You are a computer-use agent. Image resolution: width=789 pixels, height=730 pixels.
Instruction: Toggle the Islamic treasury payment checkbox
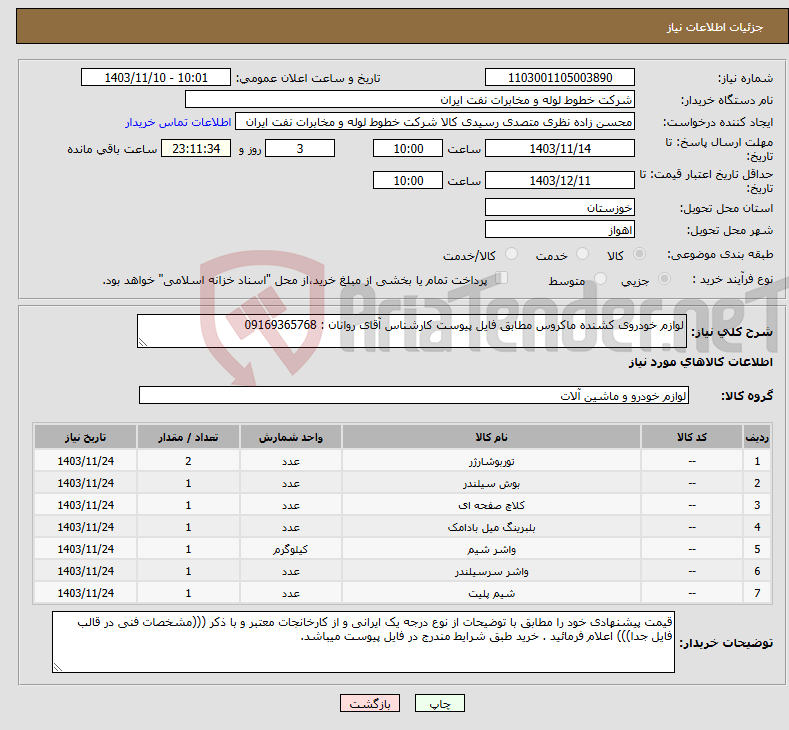point(501,278)
